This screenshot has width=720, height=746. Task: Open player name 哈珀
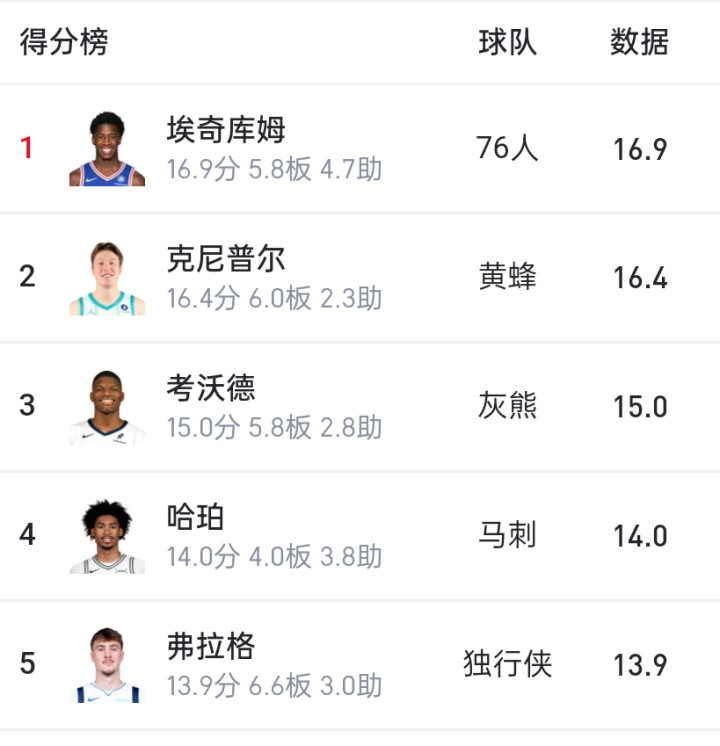point(196,517)
